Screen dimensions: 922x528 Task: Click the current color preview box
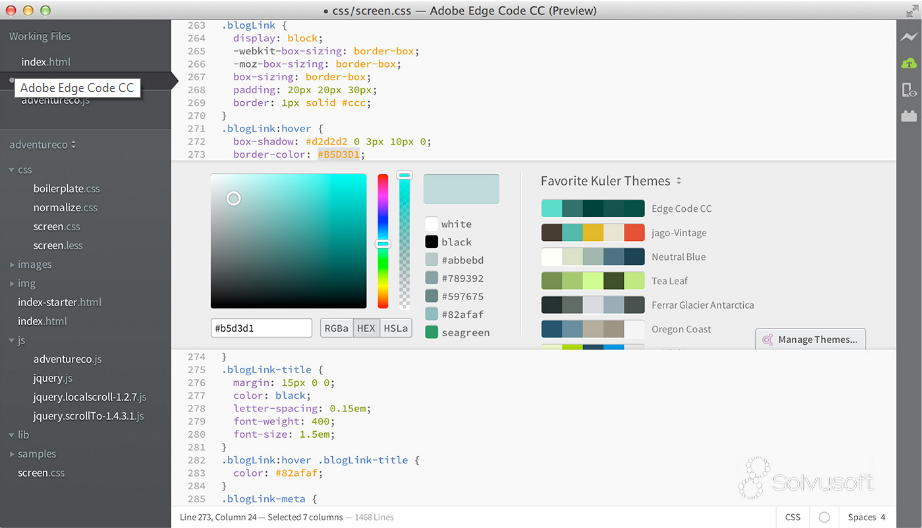click(x=461, y=189)
